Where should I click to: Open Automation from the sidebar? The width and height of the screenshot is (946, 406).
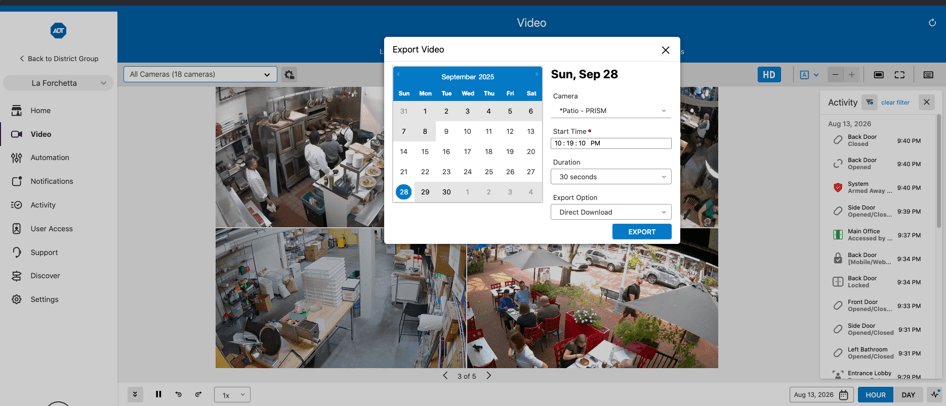point(49,157)
